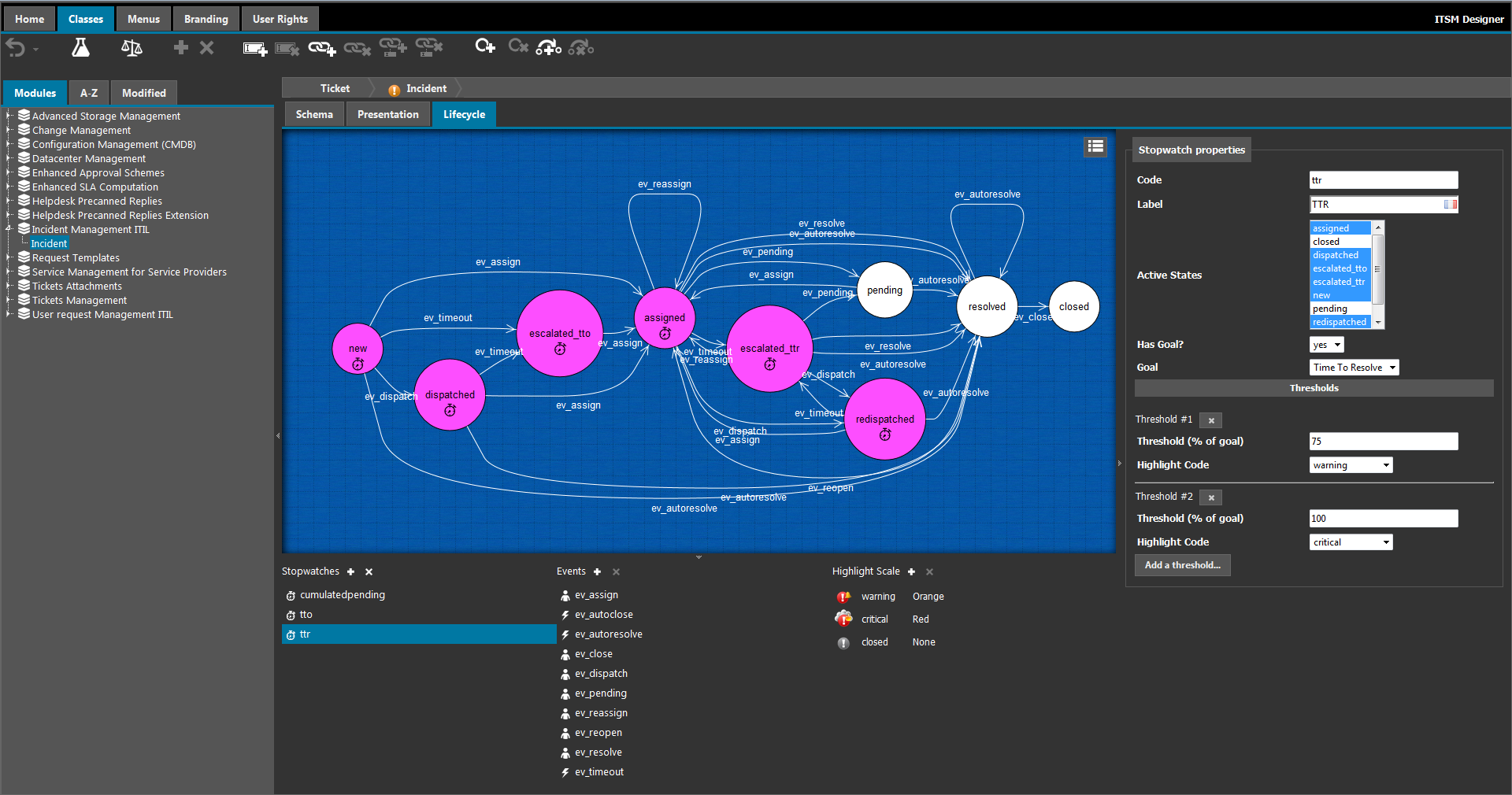
Task: Click the plus icon next to Stopwatches
Action: 350,571
